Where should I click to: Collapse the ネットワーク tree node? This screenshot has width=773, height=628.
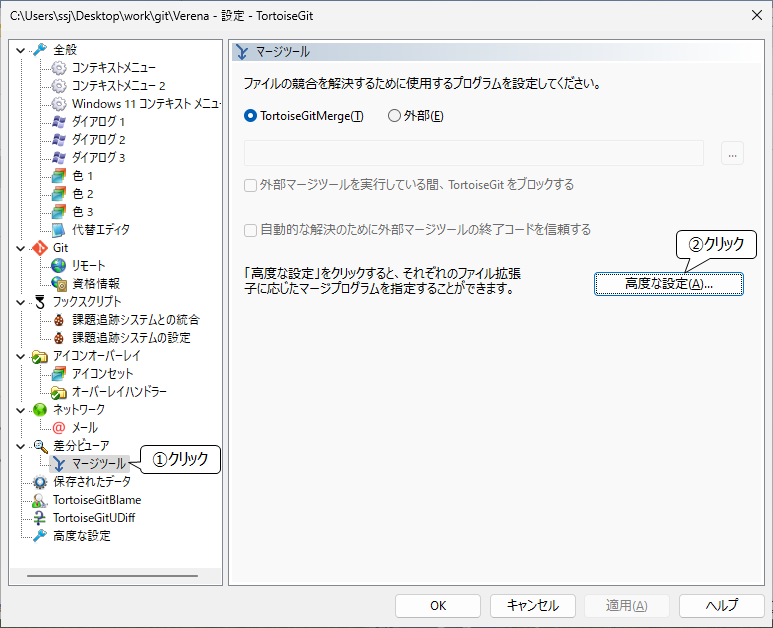21,410
